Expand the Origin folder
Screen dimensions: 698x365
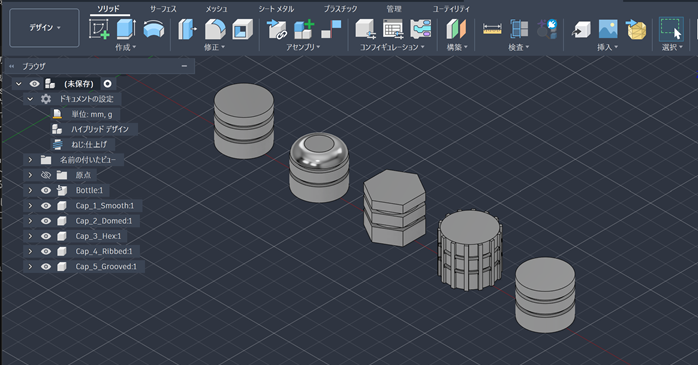[30, 175]
